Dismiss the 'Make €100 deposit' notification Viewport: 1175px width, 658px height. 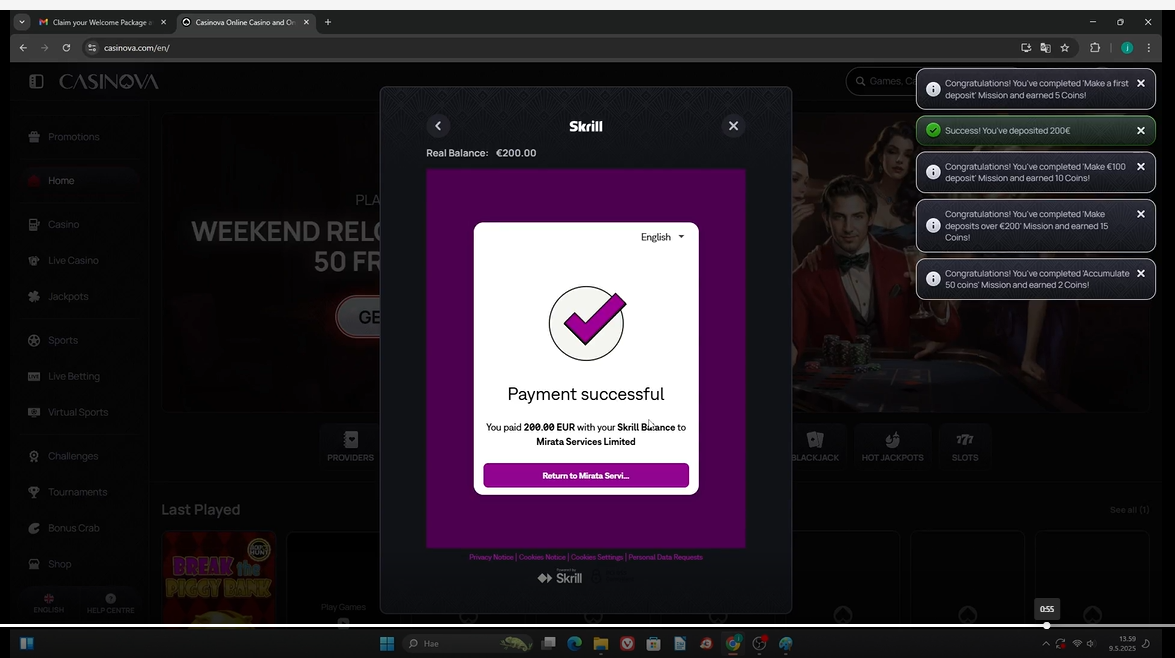pyautogui.click(x=1141, y=166)
